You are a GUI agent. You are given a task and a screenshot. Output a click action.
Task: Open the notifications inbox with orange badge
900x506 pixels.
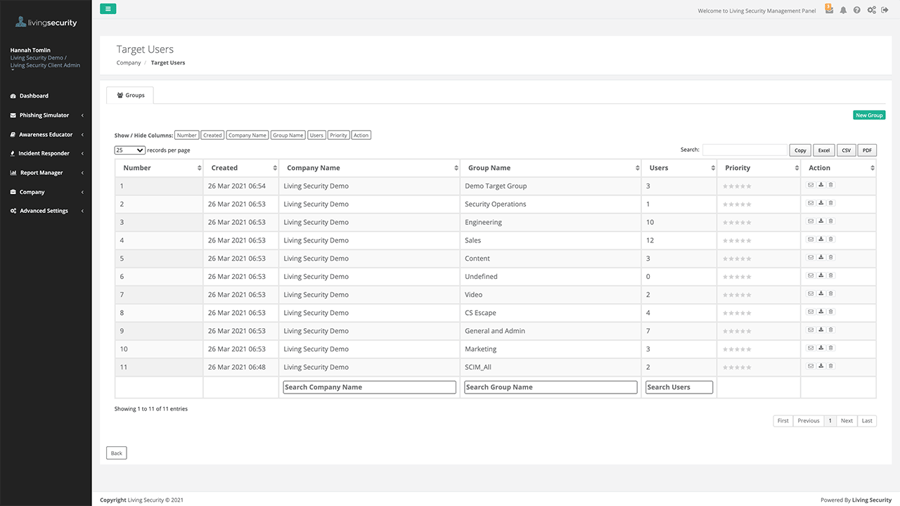coord(829,9)
